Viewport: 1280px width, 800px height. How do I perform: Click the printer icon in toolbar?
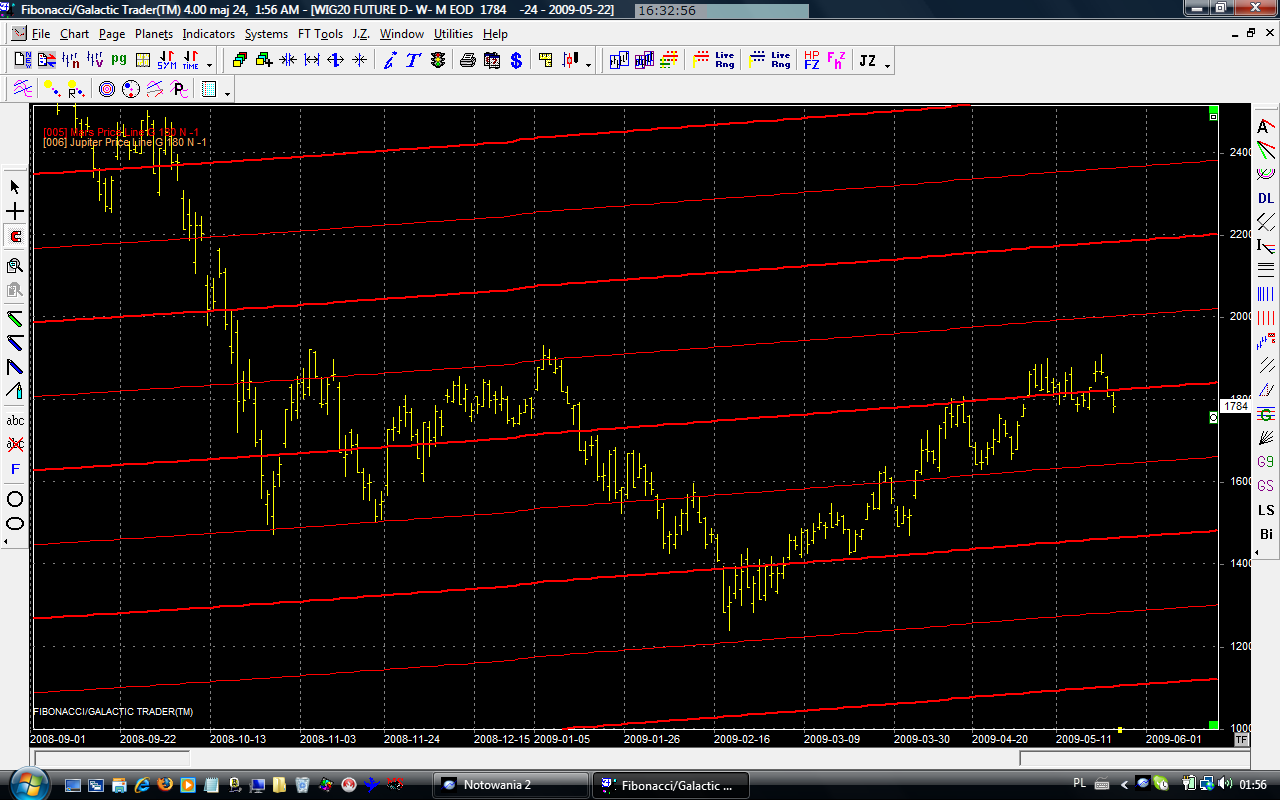coord(467,61)
